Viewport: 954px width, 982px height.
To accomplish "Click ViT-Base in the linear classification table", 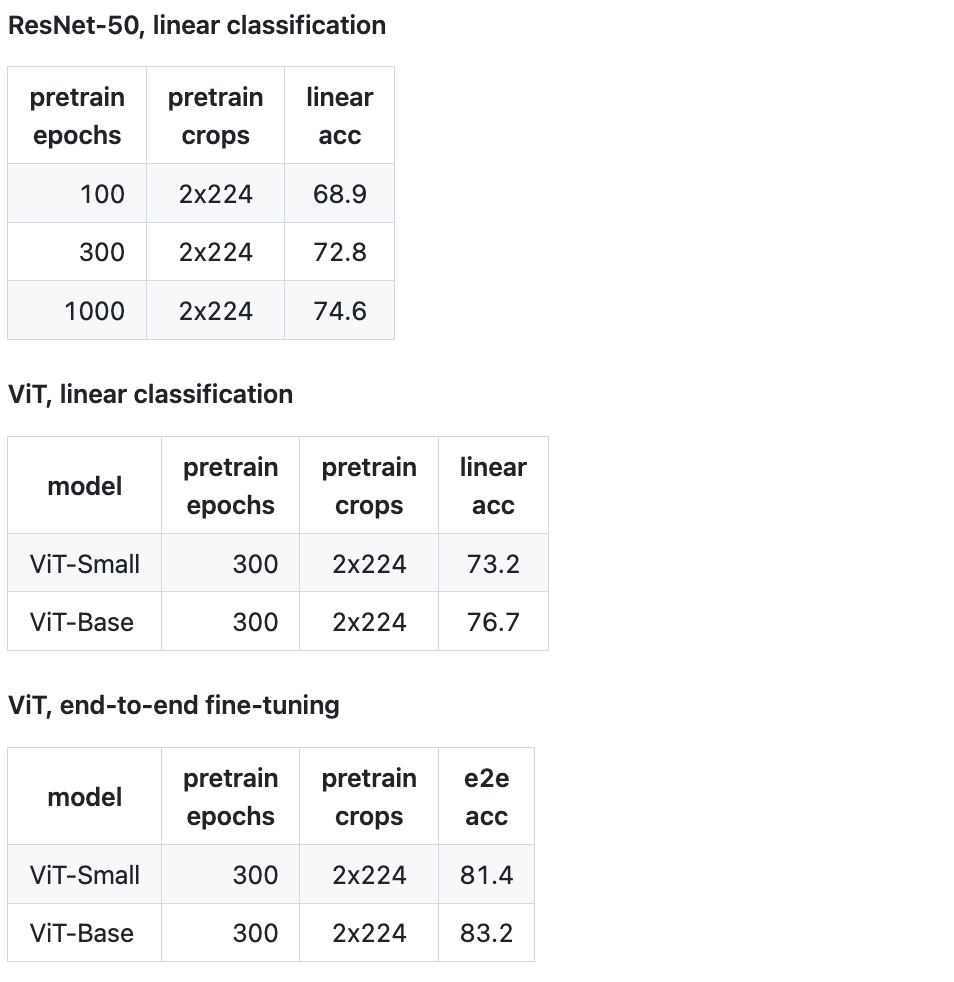I will (x=82, y=622).
